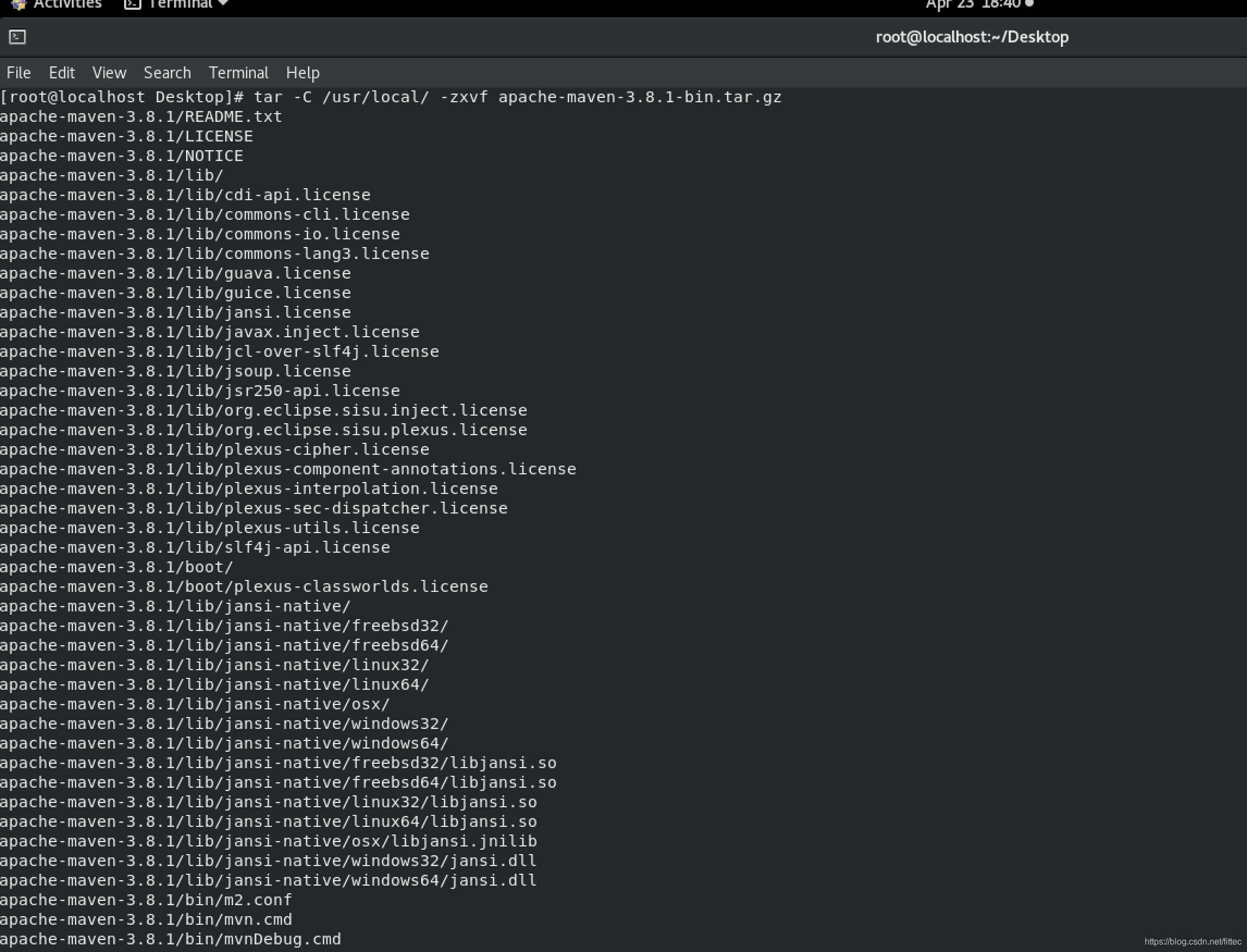Image resolution: width=1247 pixels, height=952 pixels.
Task: Click the commons-cli.license line
Action: (x=205, y=214)
